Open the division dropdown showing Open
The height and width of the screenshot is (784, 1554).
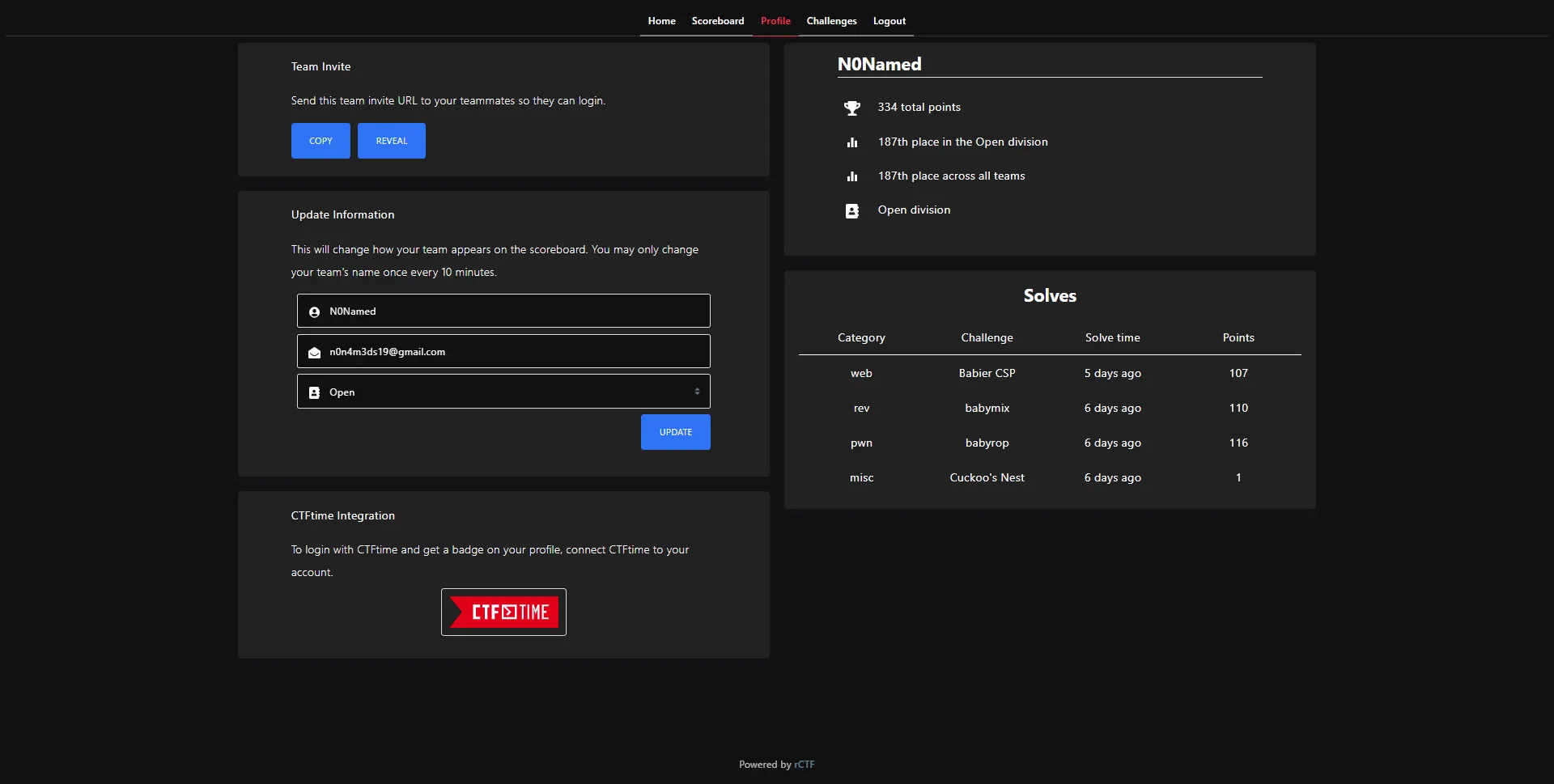click(503, 392)
